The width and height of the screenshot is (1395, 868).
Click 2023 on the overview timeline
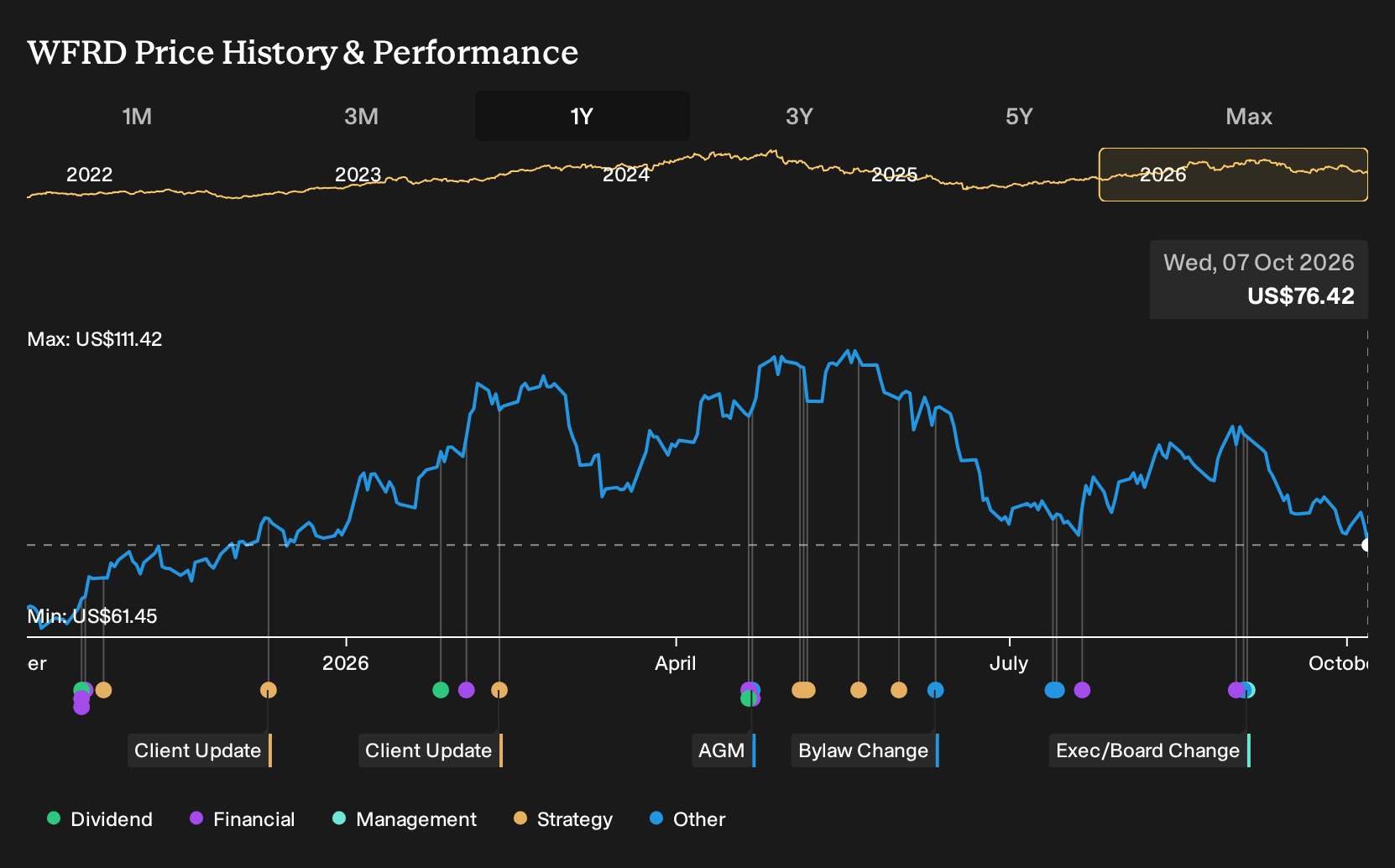(358, 175)
